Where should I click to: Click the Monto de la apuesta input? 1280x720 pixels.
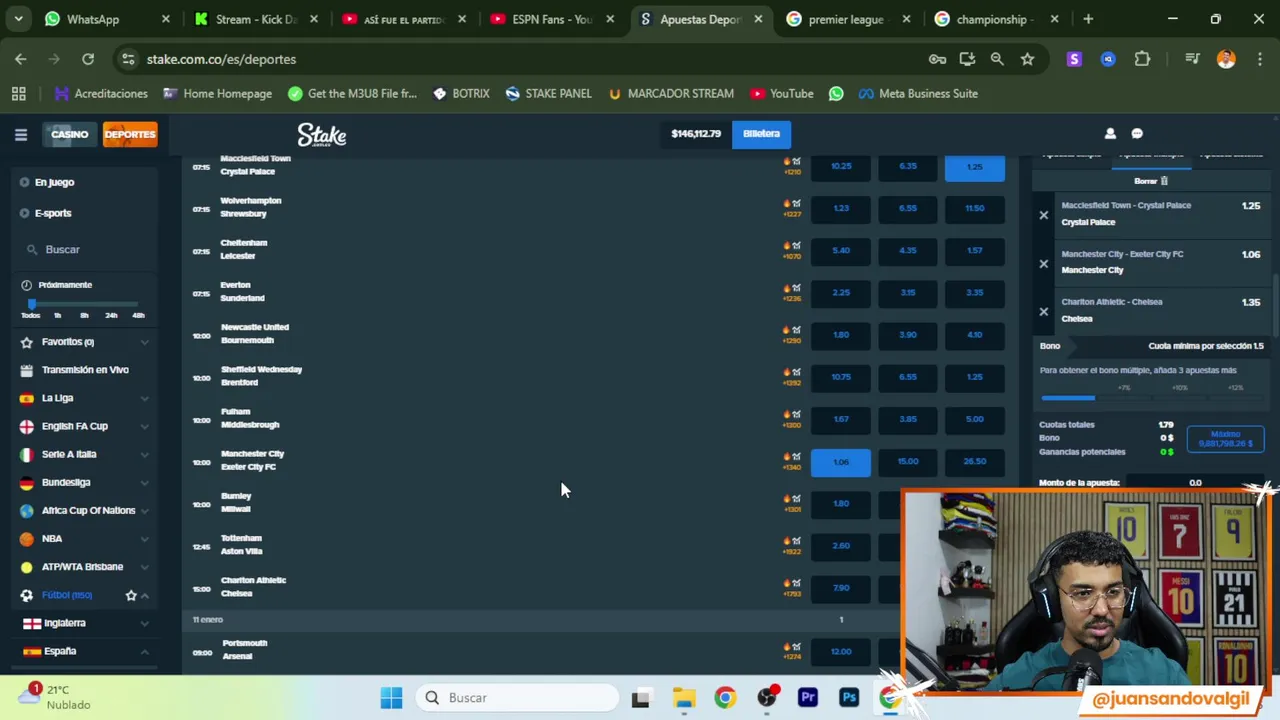pos(1195,483)
